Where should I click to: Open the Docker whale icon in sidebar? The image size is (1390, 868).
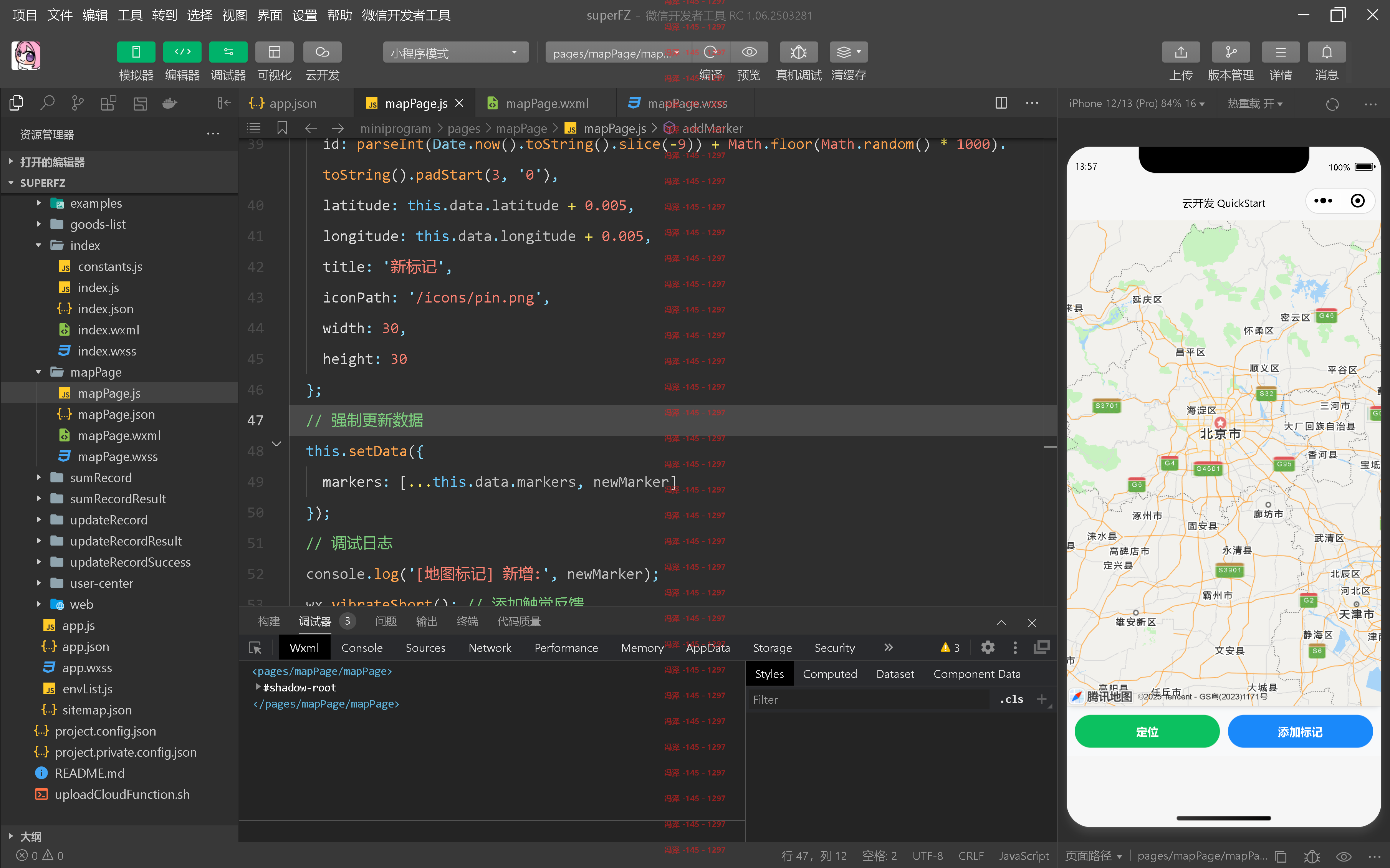point(170,103)
